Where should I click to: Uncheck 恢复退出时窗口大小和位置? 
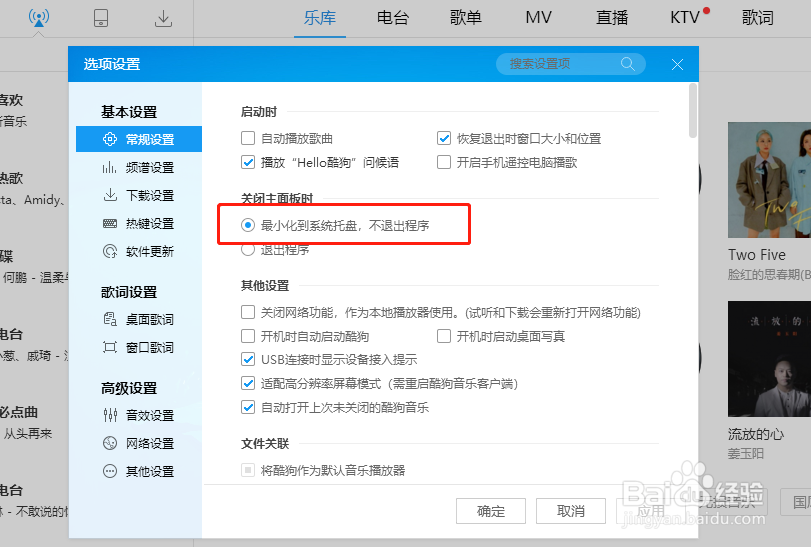click(x=444, y=139)
